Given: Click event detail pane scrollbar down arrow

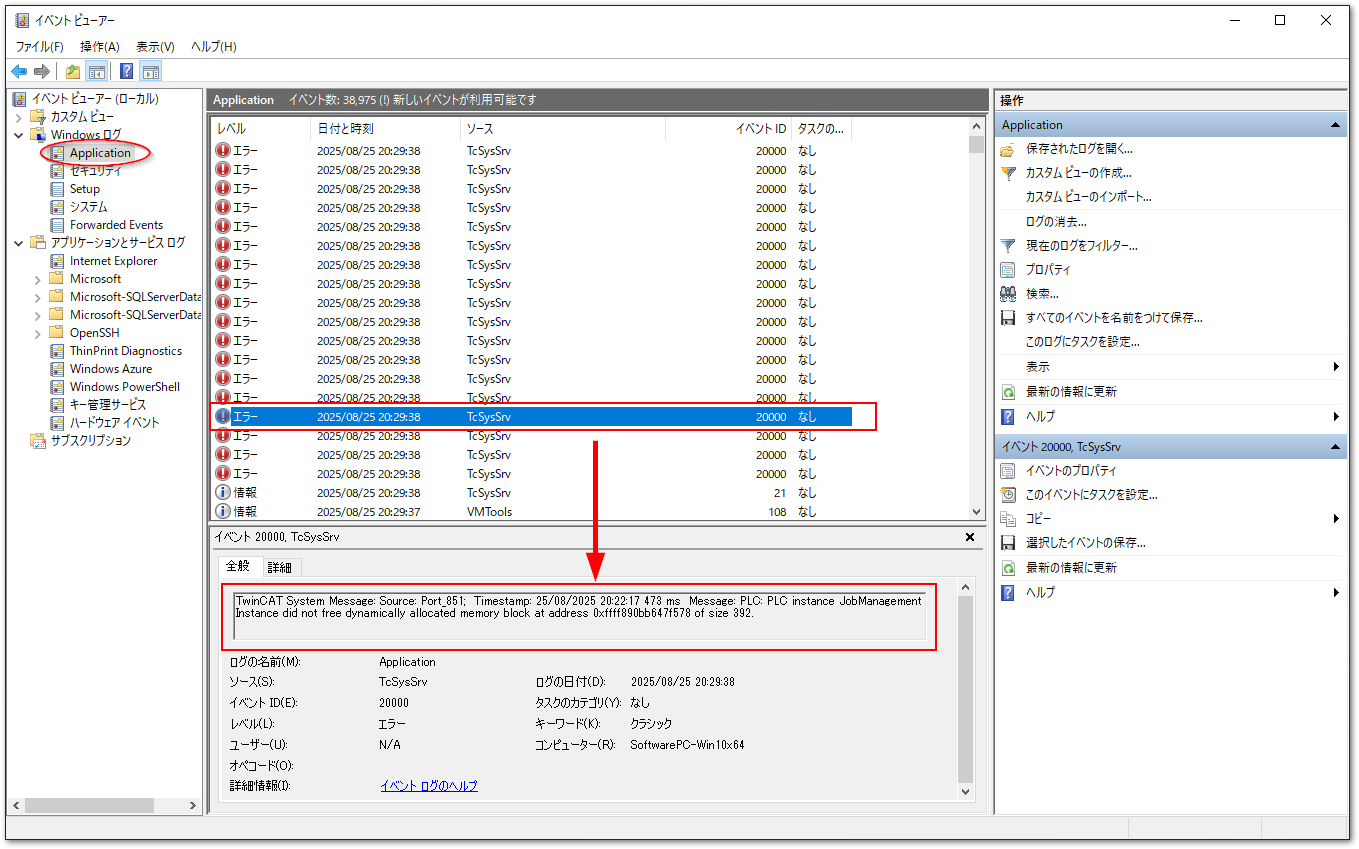Looking at the screenshot, I should coord(965,791).
